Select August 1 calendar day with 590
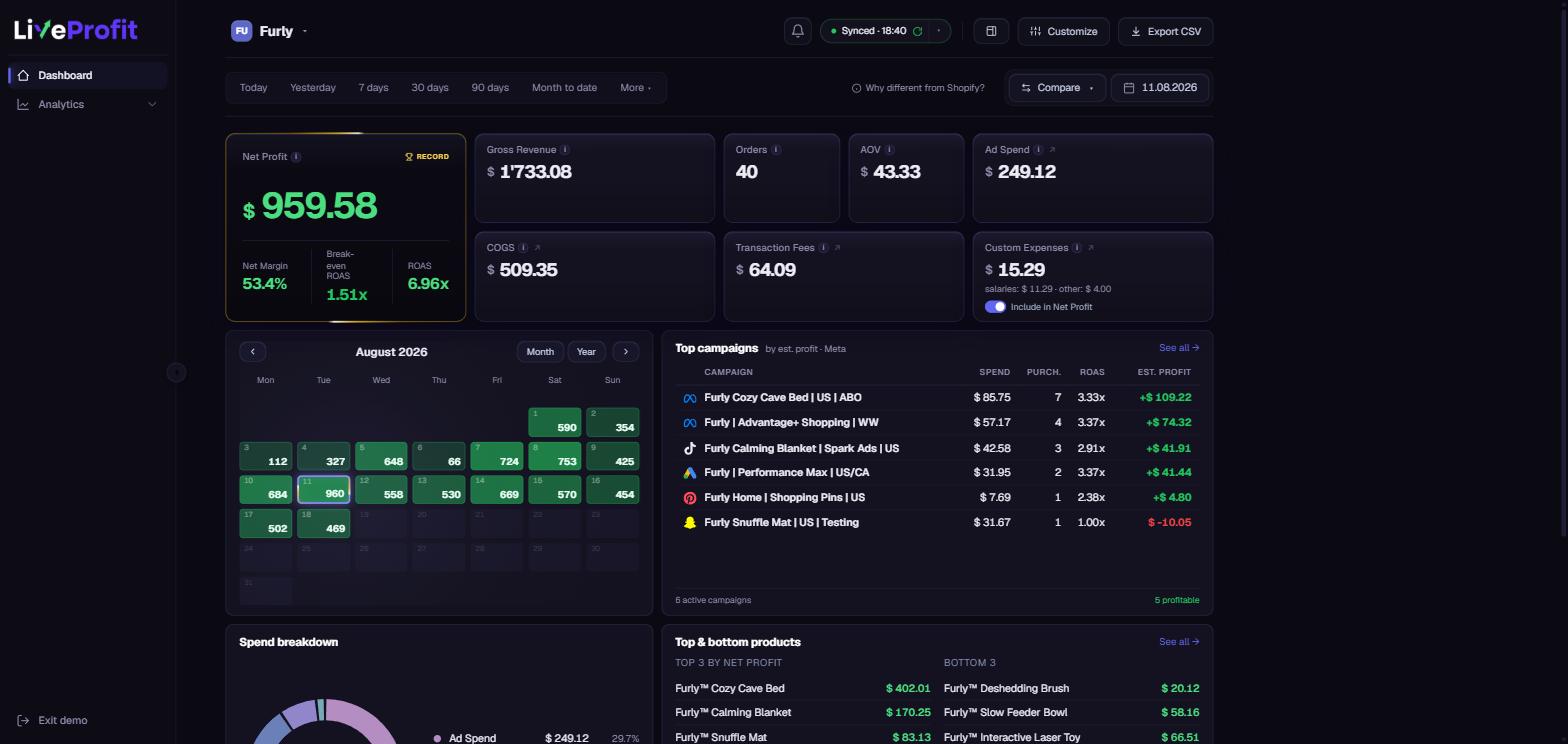The width and height of the screenshot is (1568, 744). pyautogui.click(x=554, y=422)
